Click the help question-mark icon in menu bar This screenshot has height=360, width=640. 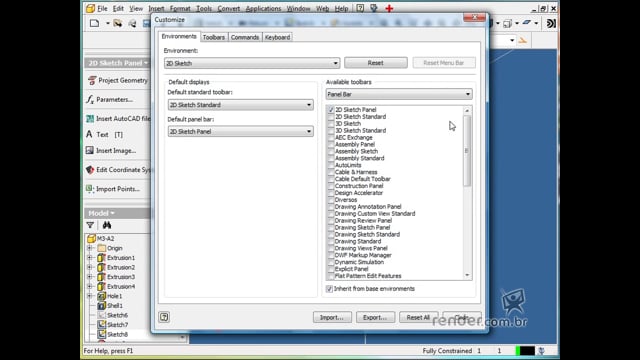pyautogui.click(x=360, y=8)
